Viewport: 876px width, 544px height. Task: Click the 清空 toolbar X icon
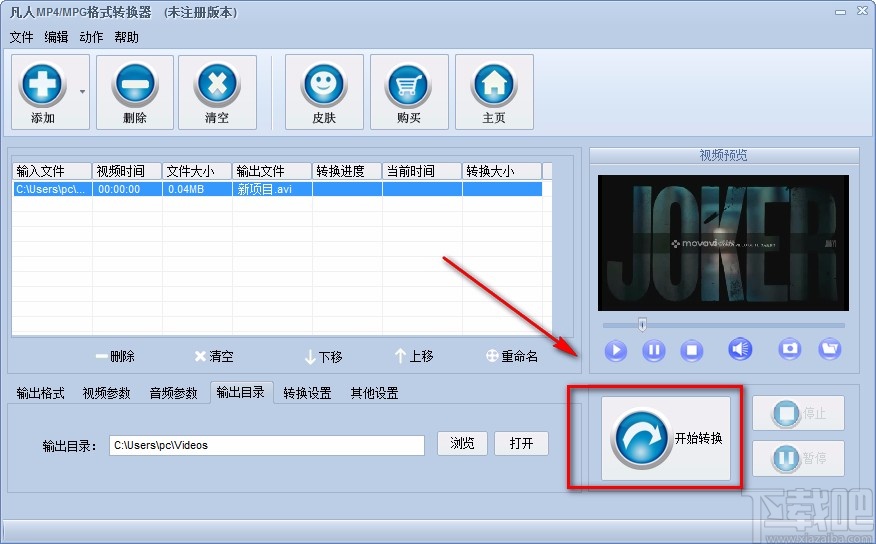point(217,85)
